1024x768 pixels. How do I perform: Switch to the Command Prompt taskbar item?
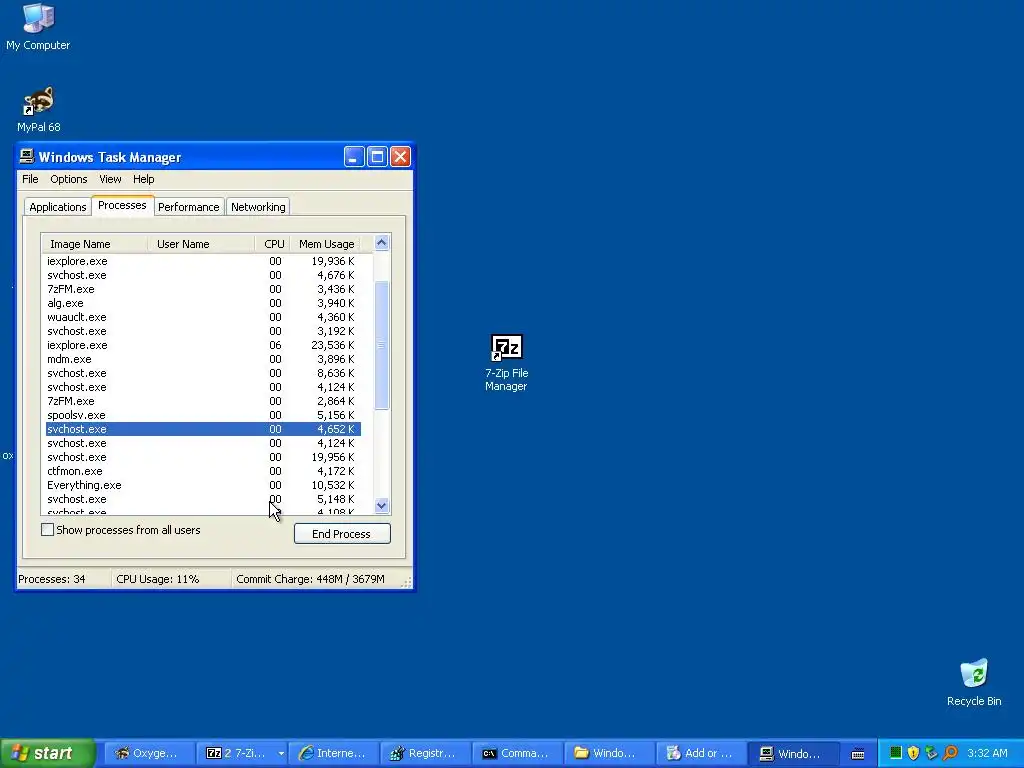(517, 753)
